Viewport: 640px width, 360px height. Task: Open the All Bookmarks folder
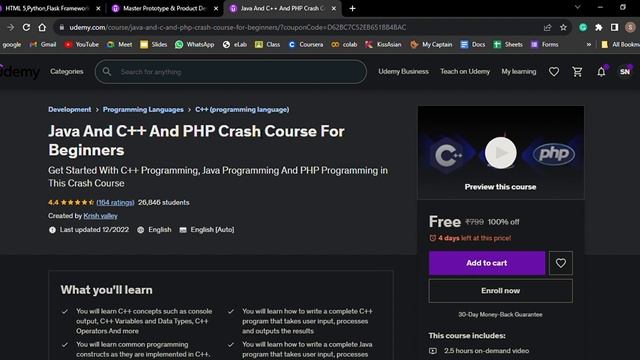pos(620,44)
